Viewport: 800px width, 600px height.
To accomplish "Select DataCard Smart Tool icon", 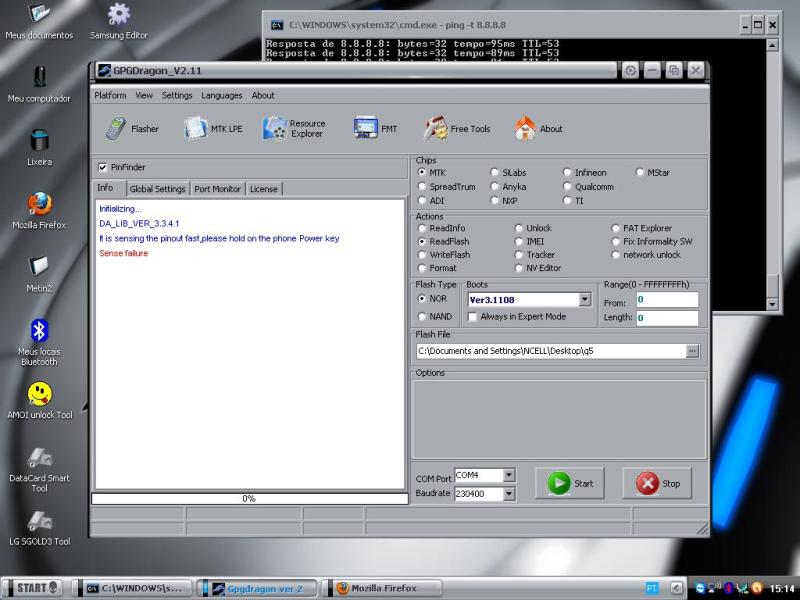I will (x=39, y=469).
